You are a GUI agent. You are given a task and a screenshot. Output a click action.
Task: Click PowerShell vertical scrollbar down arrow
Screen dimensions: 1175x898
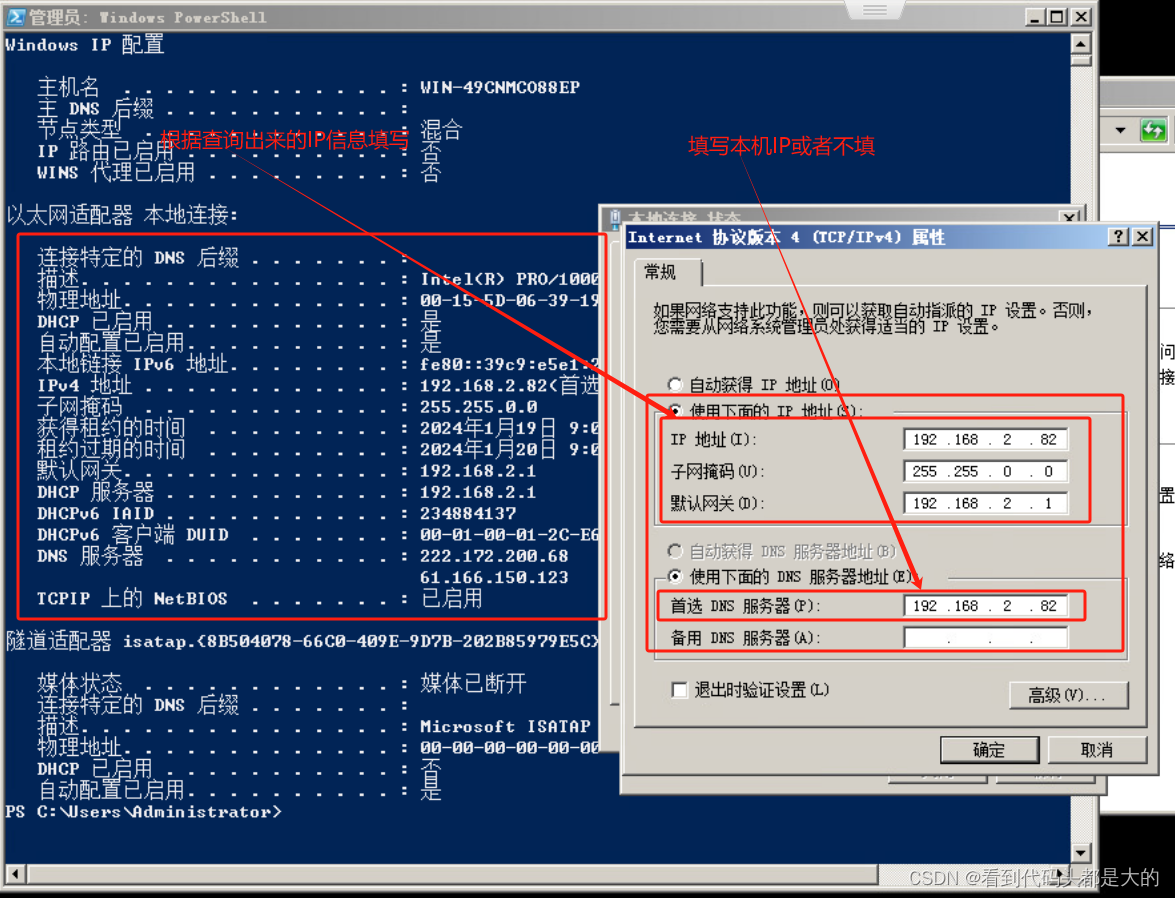[x=1081, y=853]
